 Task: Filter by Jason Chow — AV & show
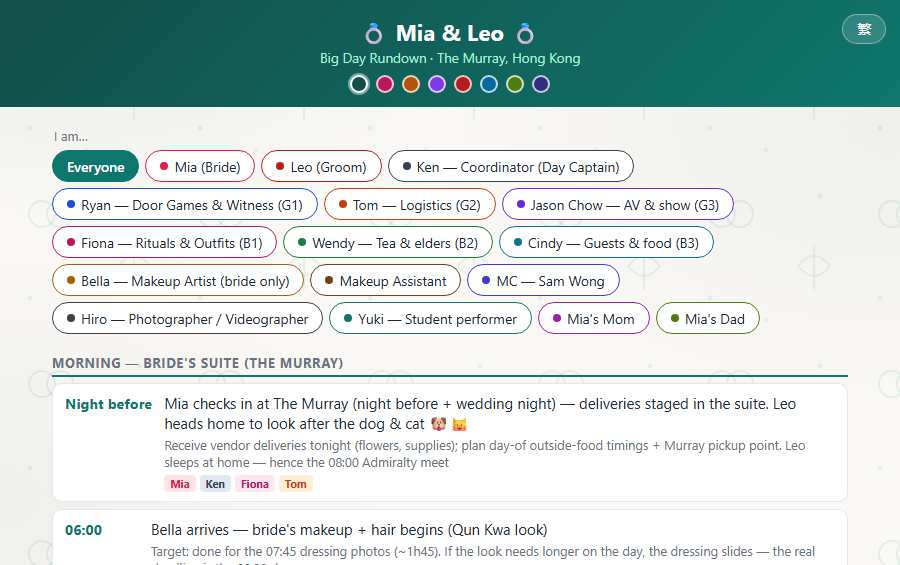click(618, 204)
